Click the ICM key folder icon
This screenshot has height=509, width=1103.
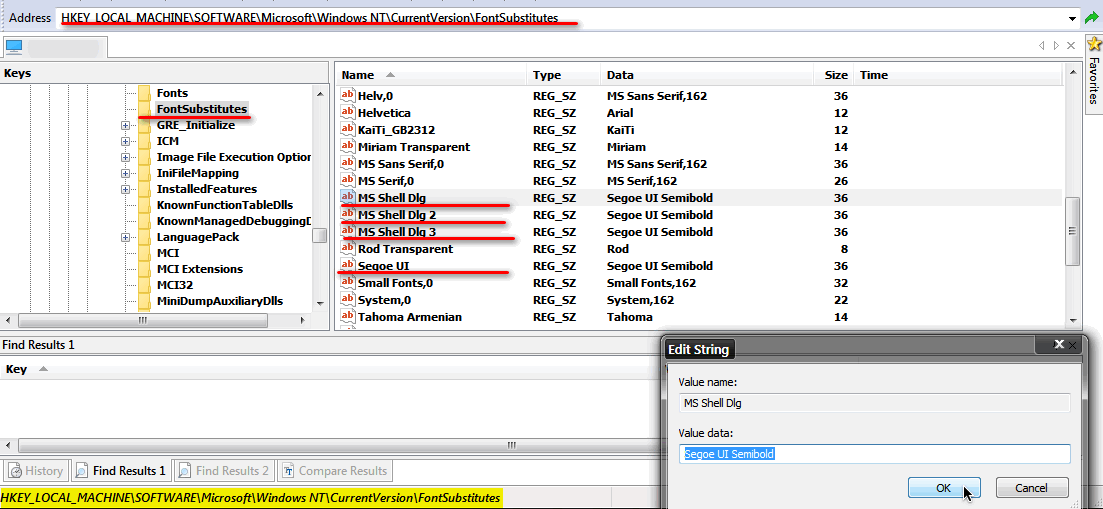tap(145, 141)
